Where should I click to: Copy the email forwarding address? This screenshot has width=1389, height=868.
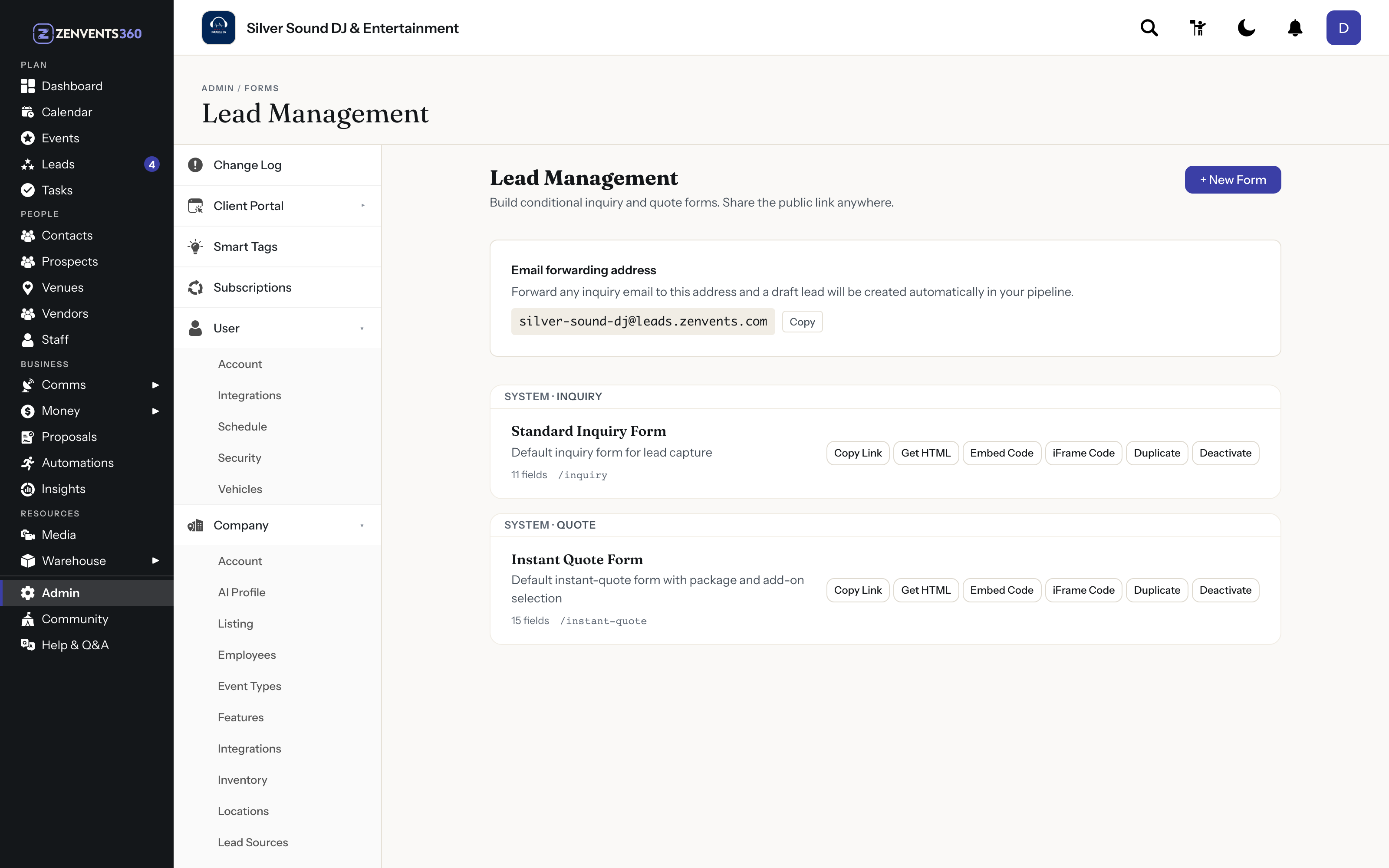tap(802, 322)
